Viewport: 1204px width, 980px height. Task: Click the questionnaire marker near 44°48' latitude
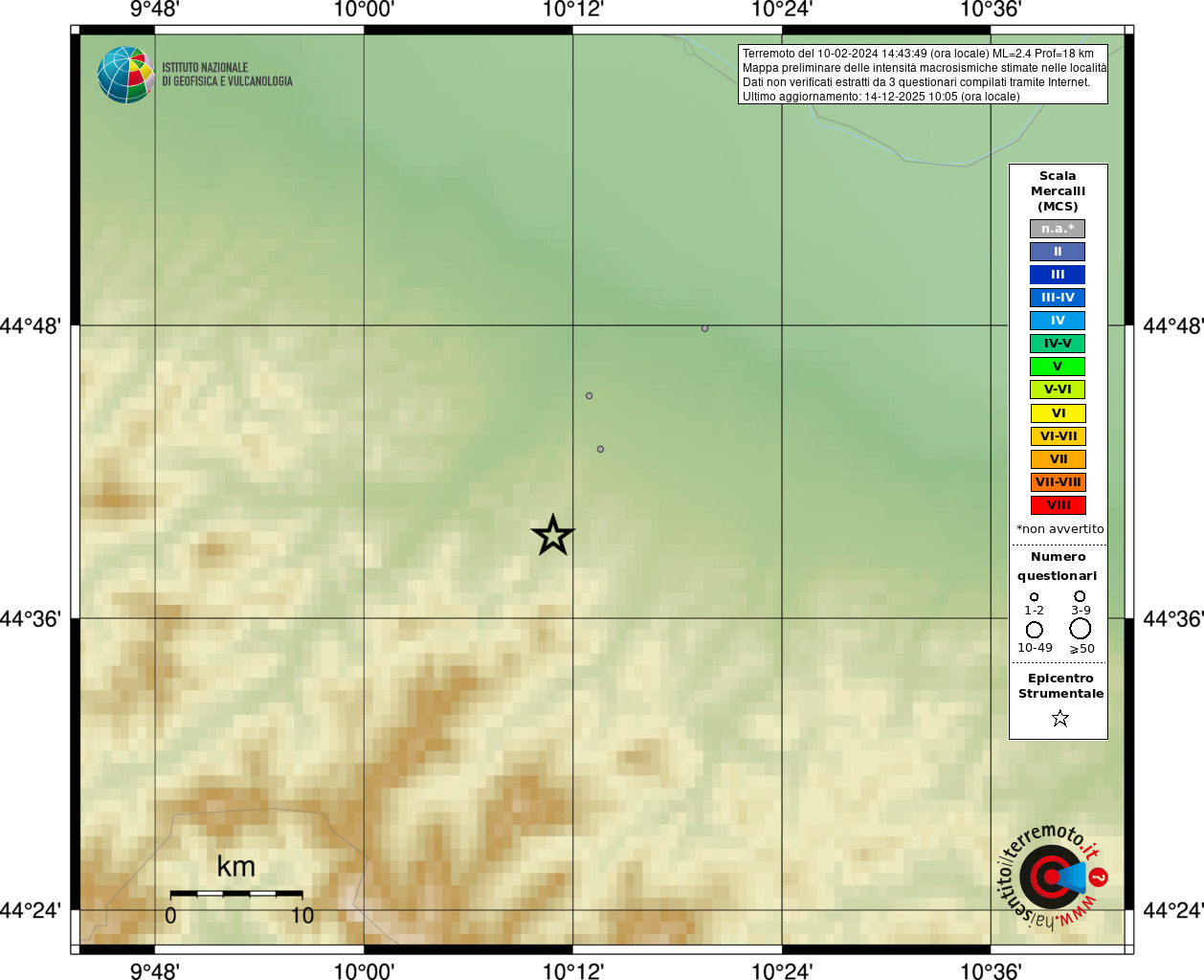tap(704, 328)
